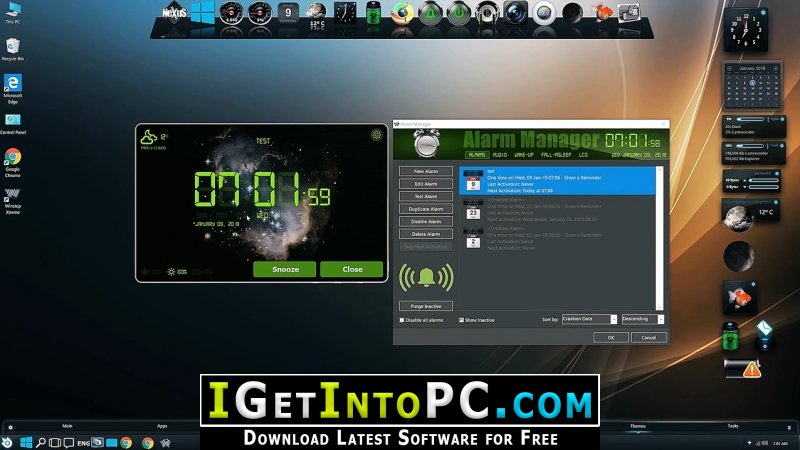The width and height of the screenshot is (800, 450).
Task: Switch to the Alarms tab
Action: [477, 155]
